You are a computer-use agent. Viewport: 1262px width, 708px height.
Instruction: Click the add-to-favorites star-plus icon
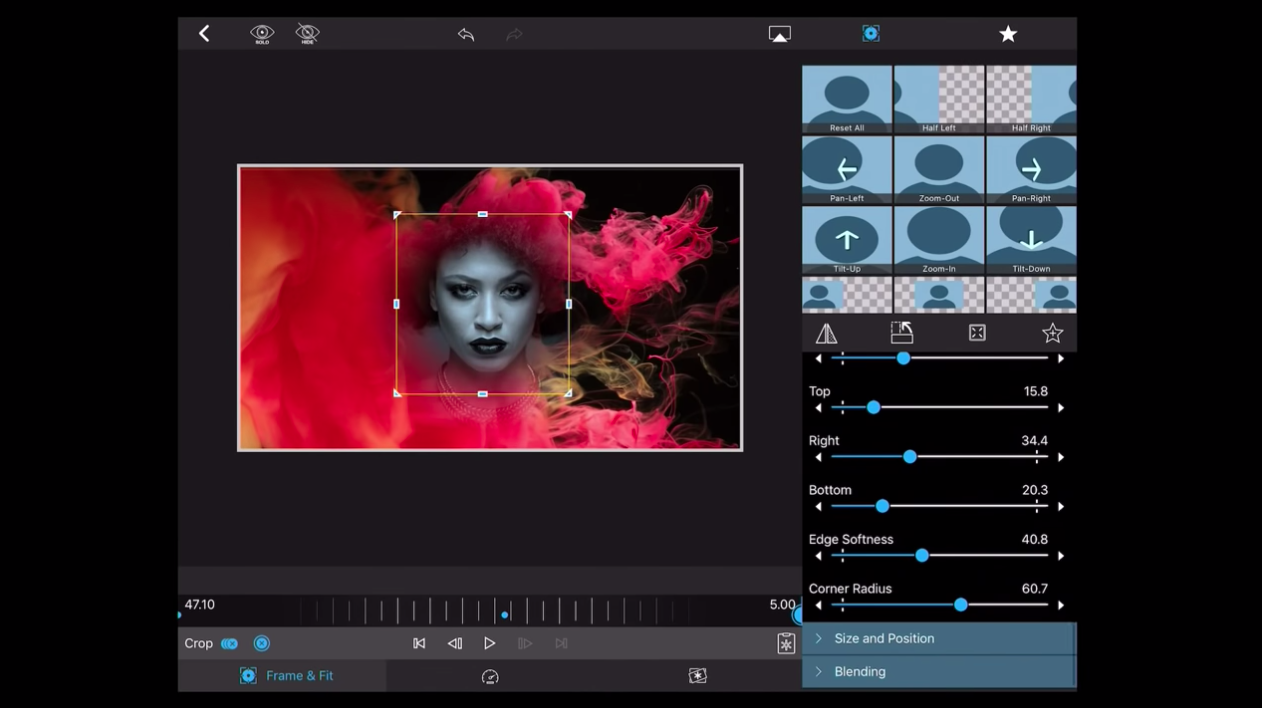click(x=1052, y=333)
